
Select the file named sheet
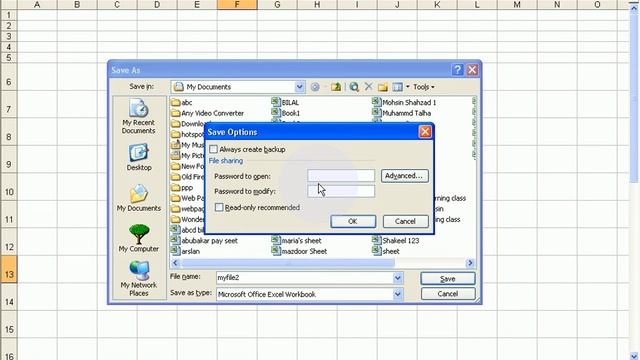tap(386, 251)
